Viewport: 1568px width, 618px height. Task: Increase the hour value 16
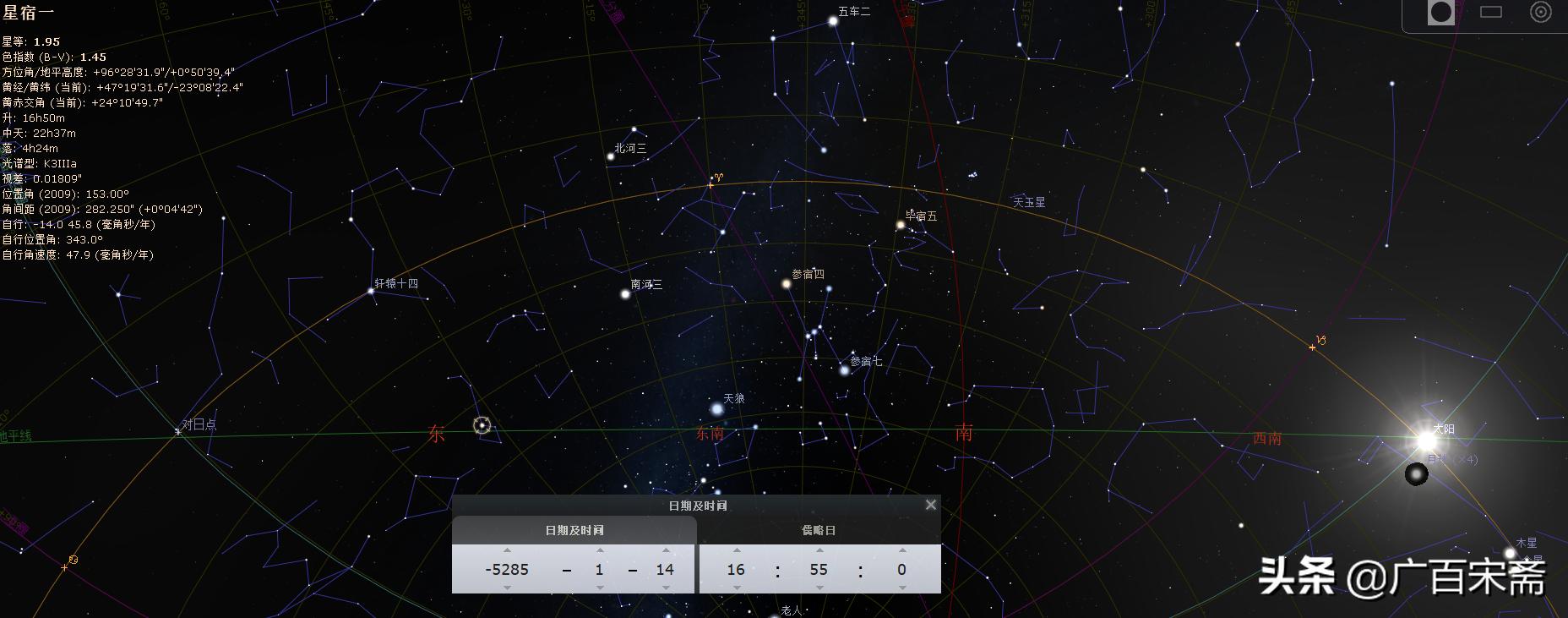pyautogui.click(x=736, y=550)
